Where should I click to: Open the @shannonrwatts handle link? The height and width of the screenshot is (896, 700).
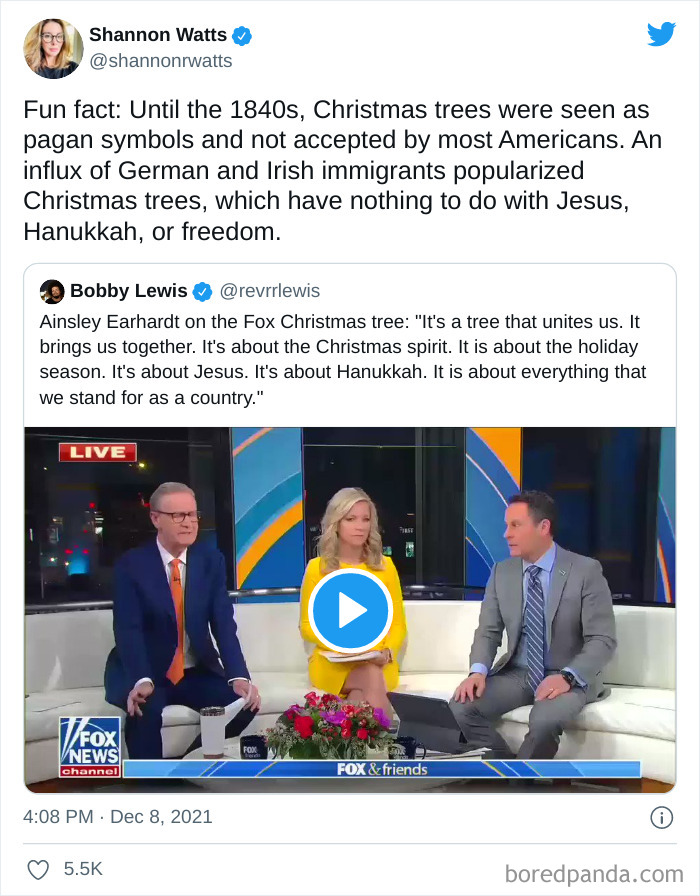(161, 61)
